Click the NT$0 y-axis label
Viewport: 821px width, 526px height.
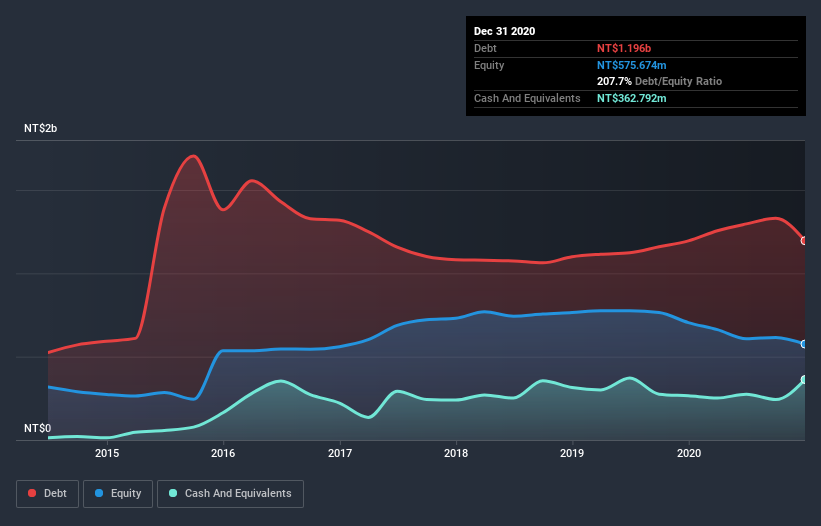38,428
